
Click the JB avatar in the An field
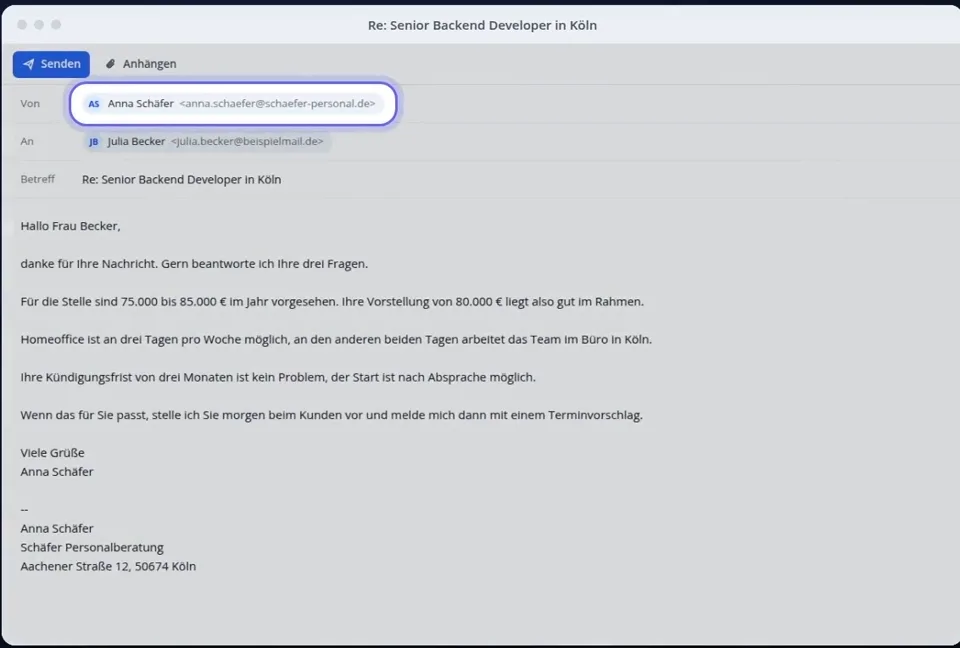pos(94,142)
